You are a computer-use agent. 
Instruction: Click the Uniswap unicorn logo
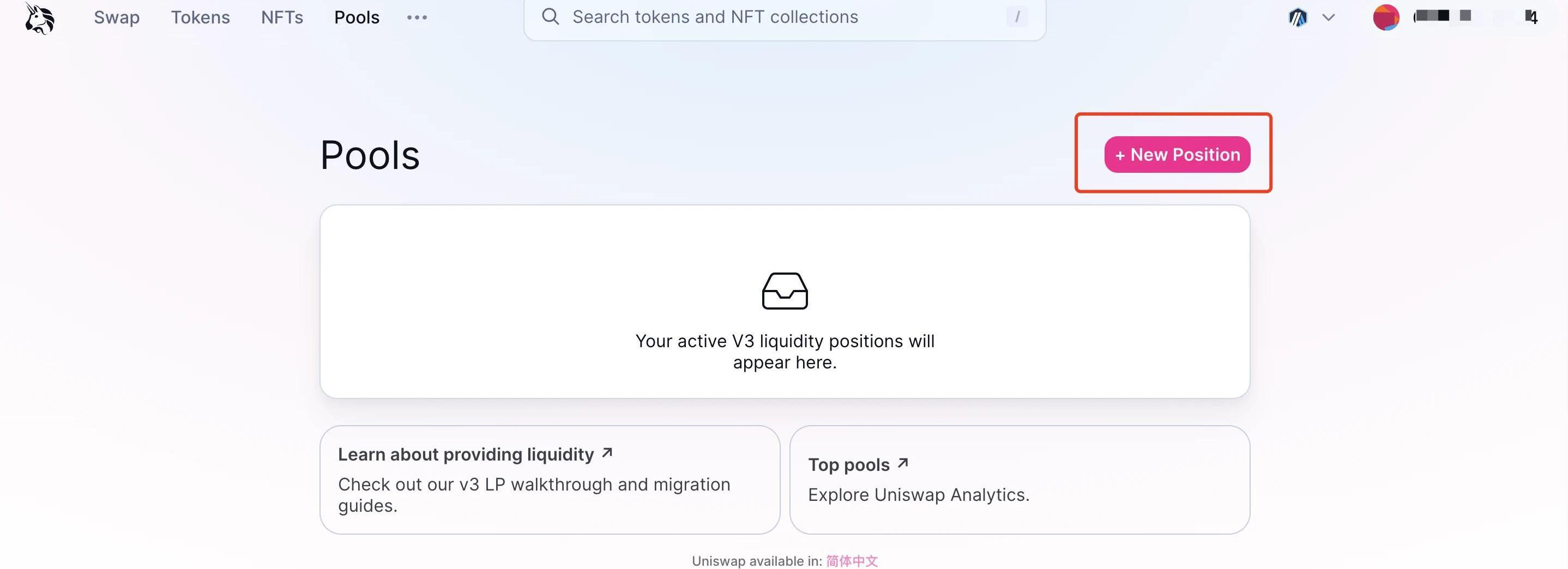coord(40,17)
